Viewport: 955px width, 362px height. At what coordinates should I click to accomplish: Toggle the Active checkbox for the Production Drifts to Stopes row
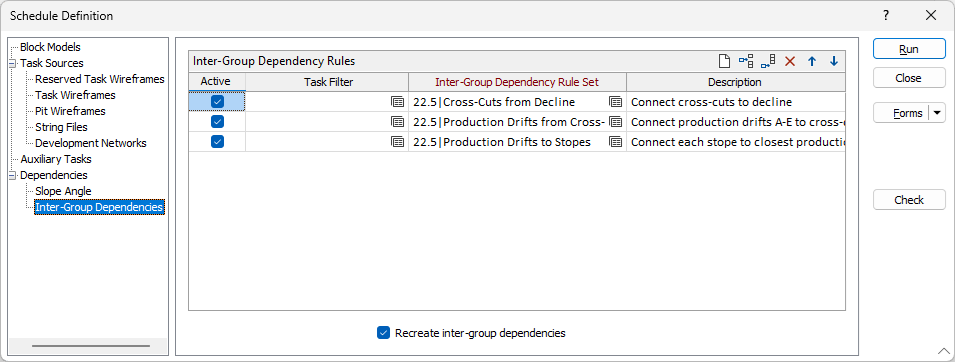[217, 142]
